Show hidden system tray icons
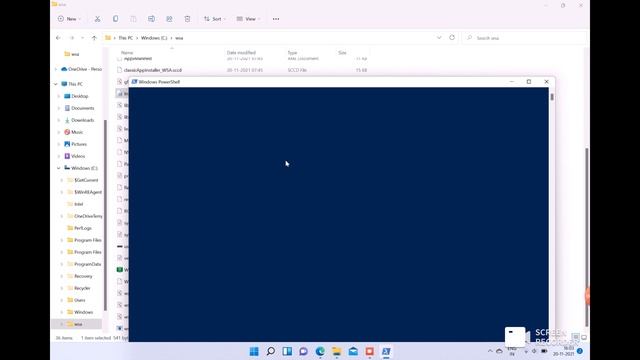 coord(490,351)
